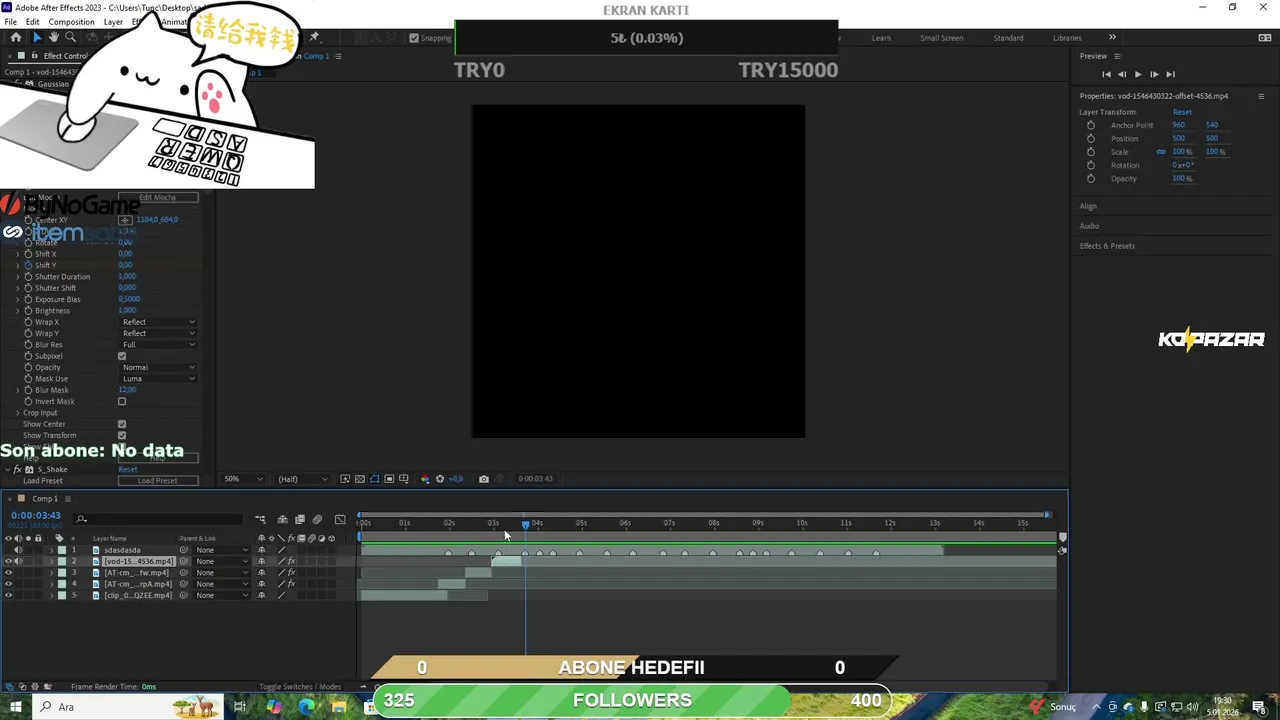Screen dimensions: 1280x720
Task: Click the Opacity stopwatch icon
Action: point(1091,178)
